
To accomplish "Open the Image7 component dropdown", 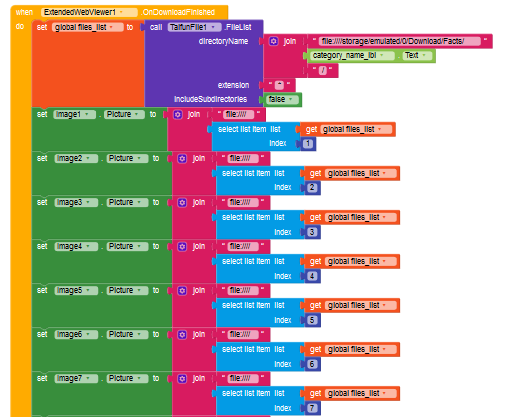I will 76,378.
